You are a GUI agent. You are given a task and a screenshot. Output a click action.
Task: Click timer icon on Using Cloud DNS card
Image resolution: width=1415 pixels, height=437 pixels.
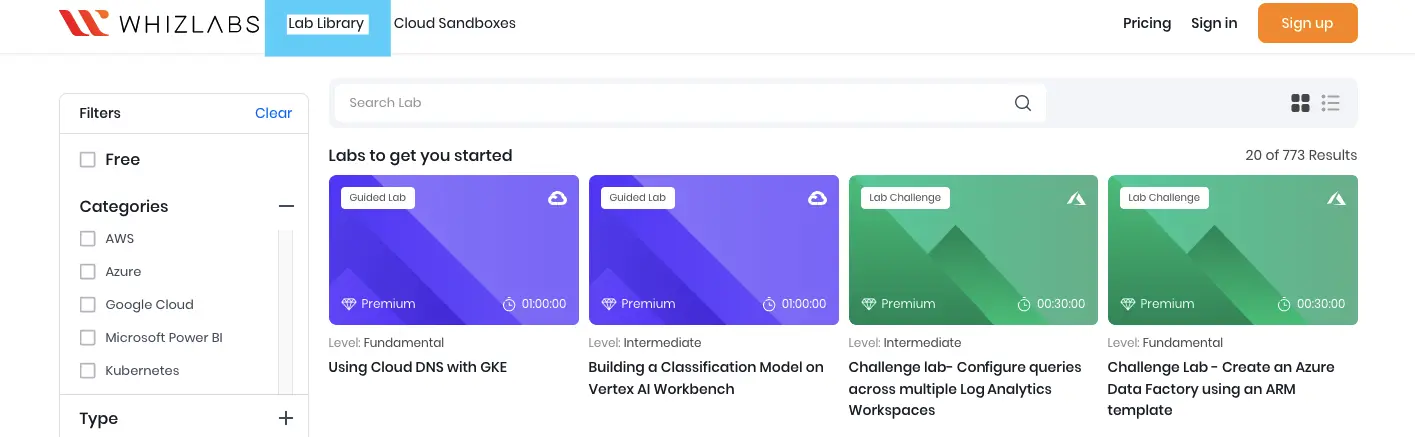(x=509, y=303)
